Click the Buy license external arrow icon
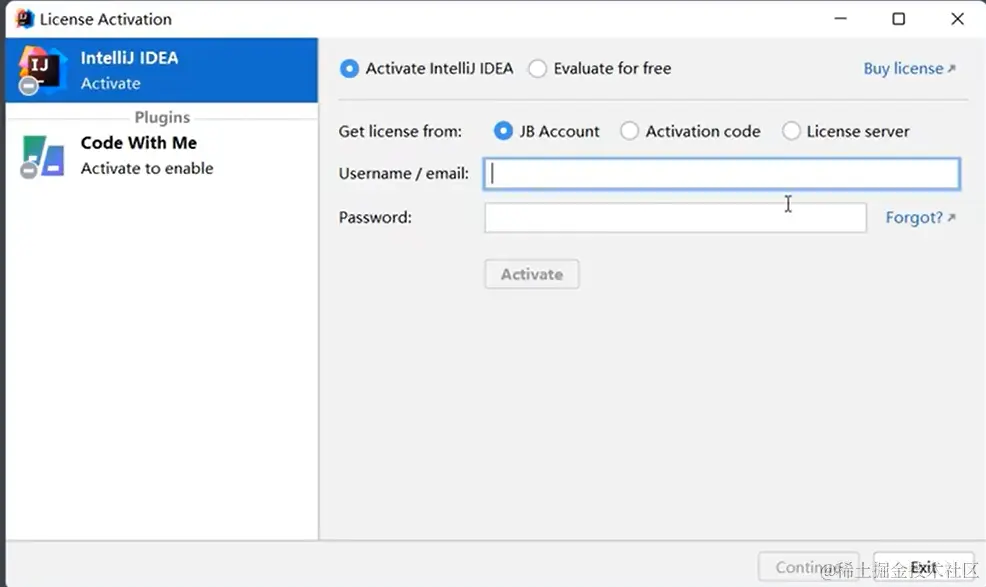This screenshot has width=986, height=587. click(x=951, y=68)
